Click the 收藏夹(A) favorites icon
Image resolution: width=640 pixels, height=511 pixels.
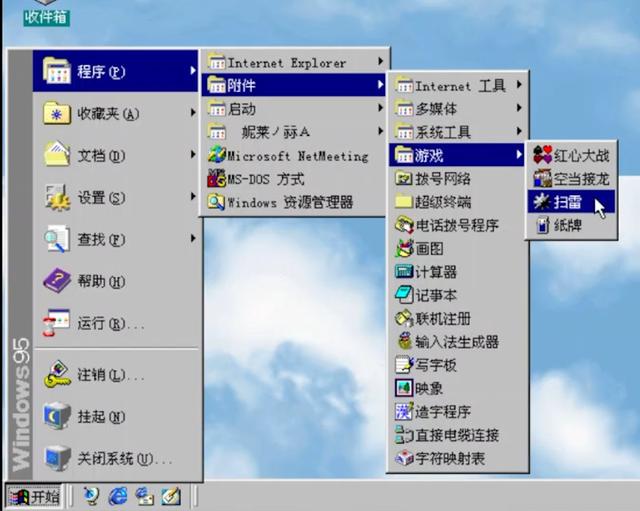tap(57, 113)
